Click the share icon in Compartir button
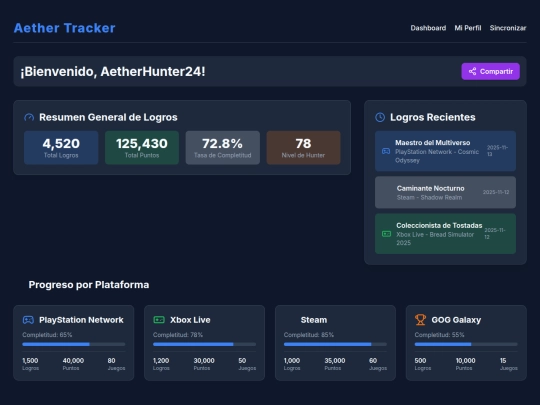Image resolution: width=540 pixels, height=405 pixels. [472, 71]
